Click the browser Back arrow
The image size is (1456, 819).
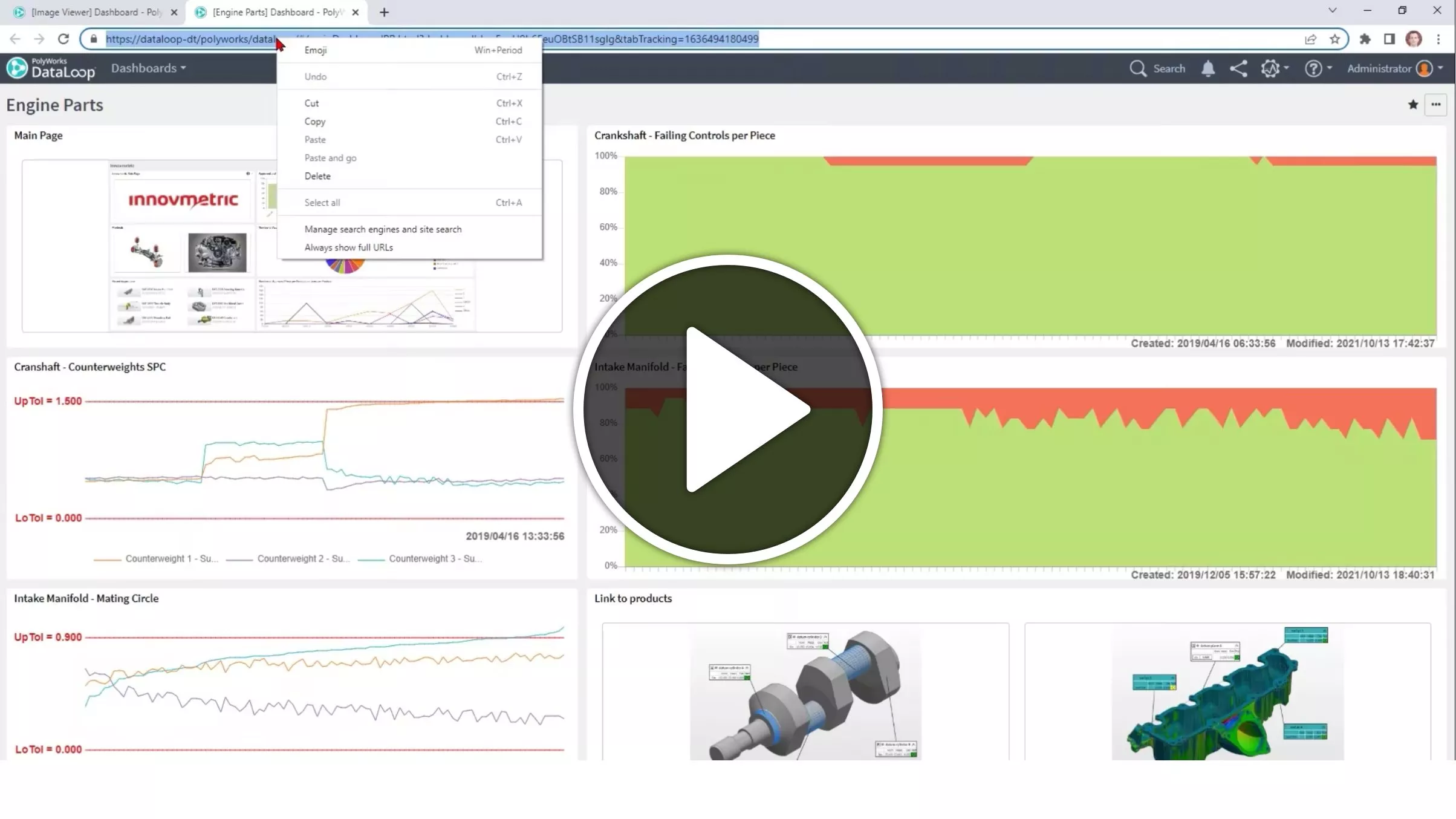15,39
